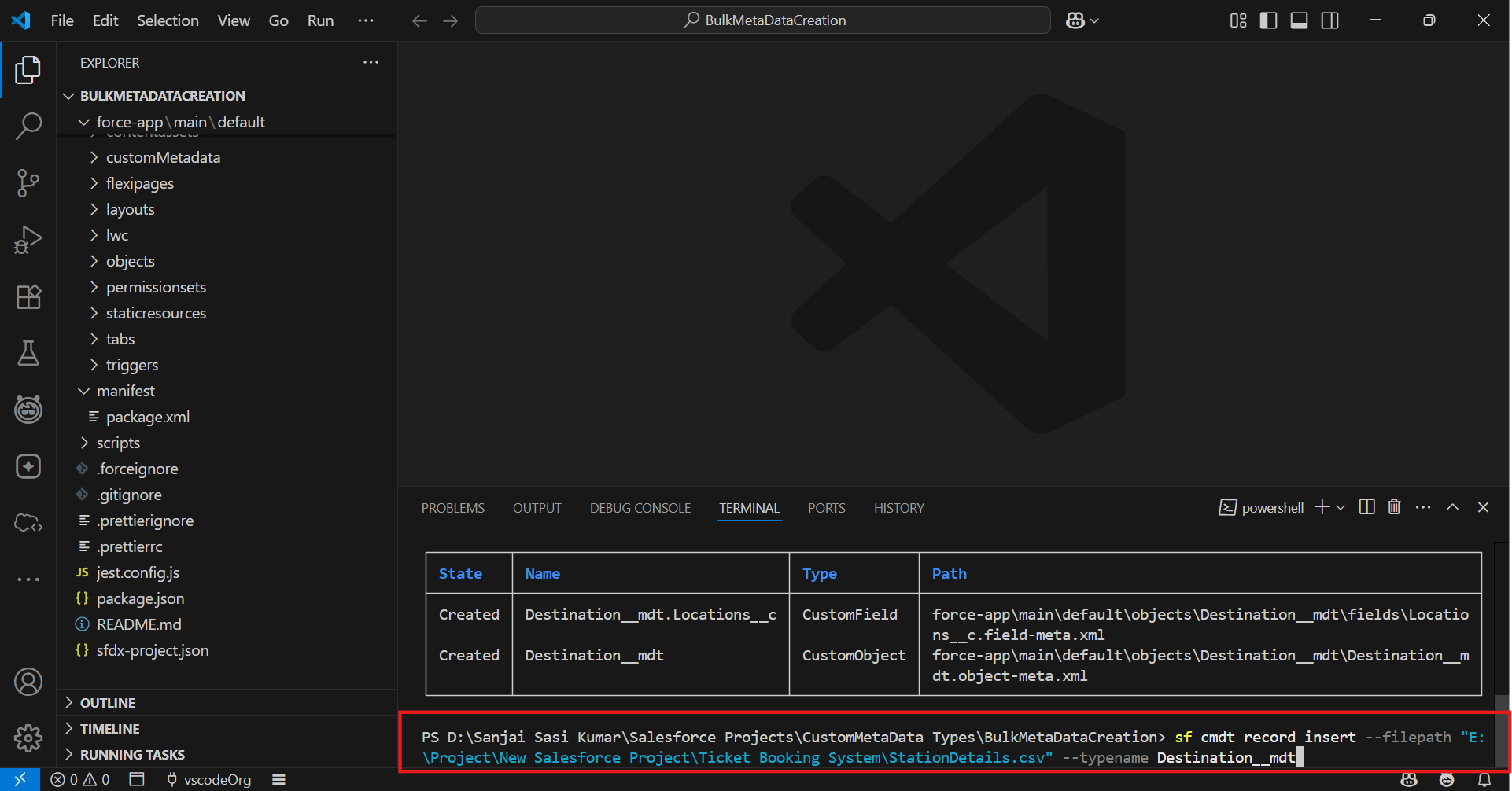The height and width of the screenshot is (791, 1512).
Task: Open the Testing flask view
Action: coord(28,354)
